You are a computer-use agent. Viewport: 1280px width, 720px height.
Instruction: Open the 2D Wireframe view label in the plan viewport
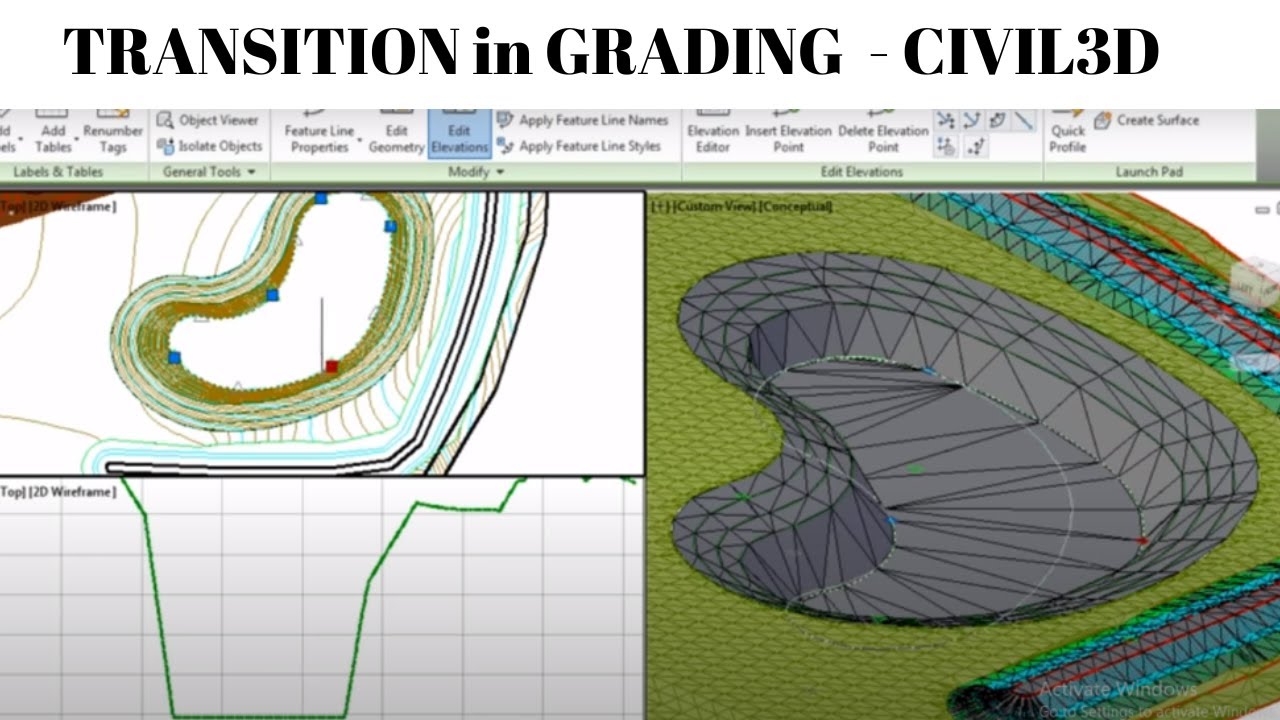point(72,207)
